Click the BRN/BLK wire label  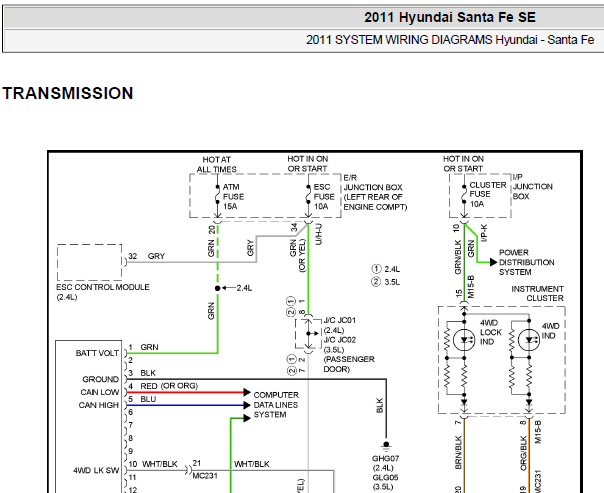[x=458, y=453]
